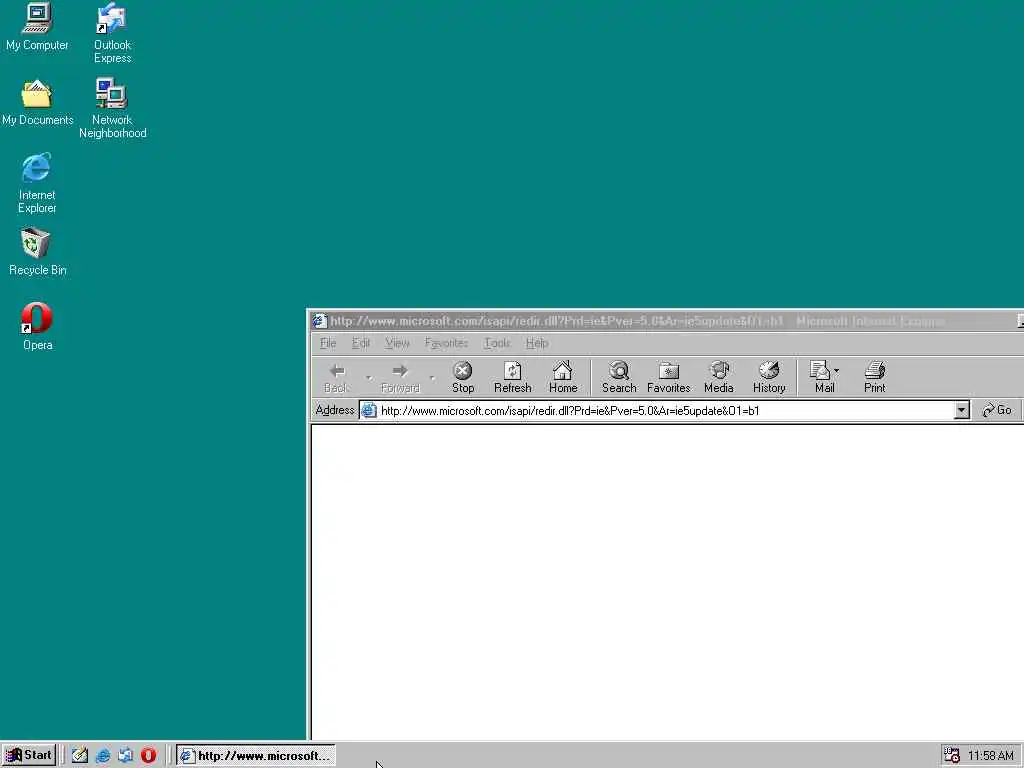Launch Opera from the desktop
The image size is (1024, 768).
pyautogui.click(x=37, y=327)
